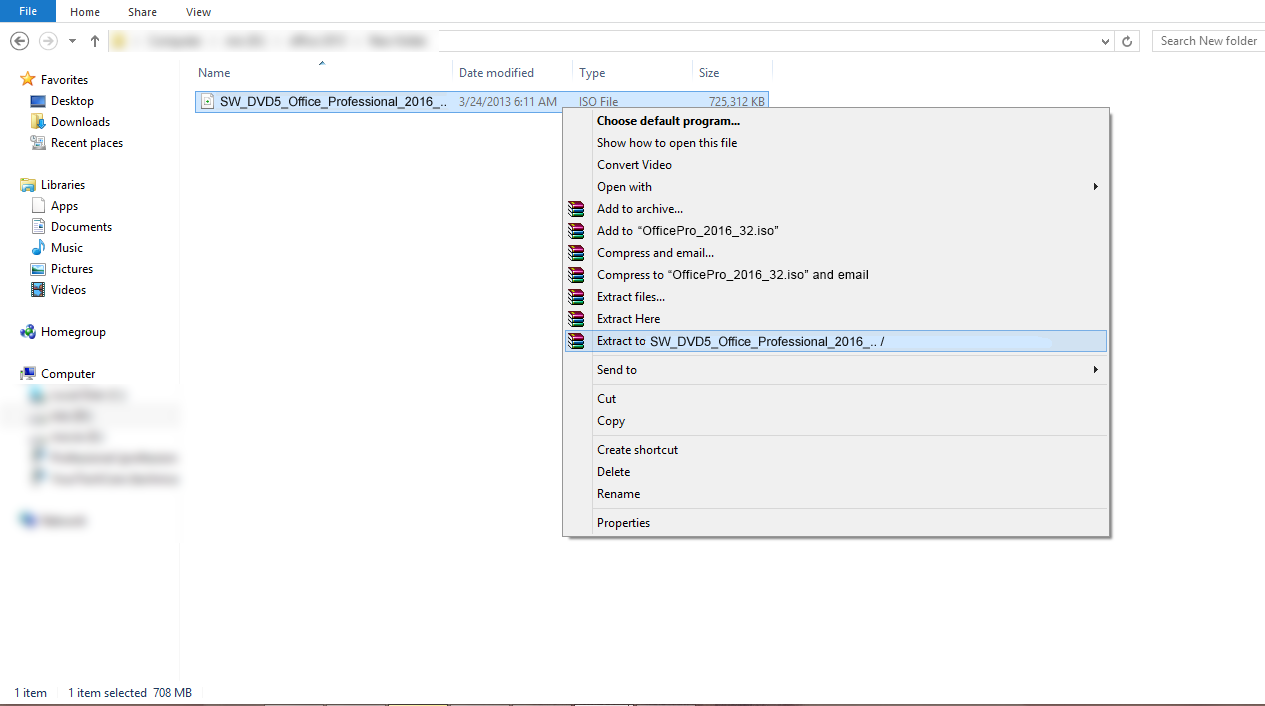Click the Videos library icon in sidebar

click(x=38, y=290)
